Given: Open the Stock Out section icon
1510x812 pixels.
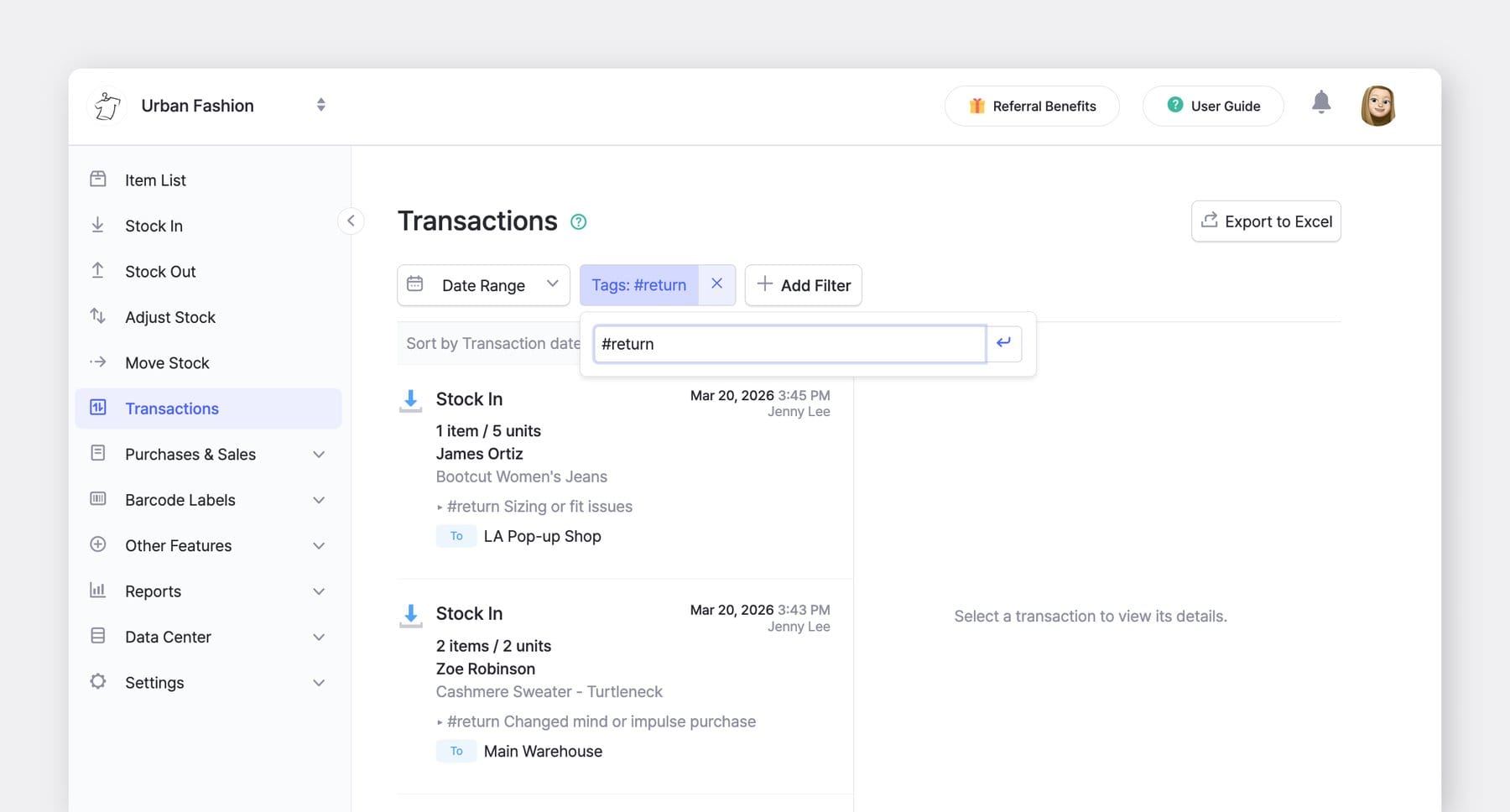Looking at the screenshot, I should pyautogui.click(x=98, y=271).
